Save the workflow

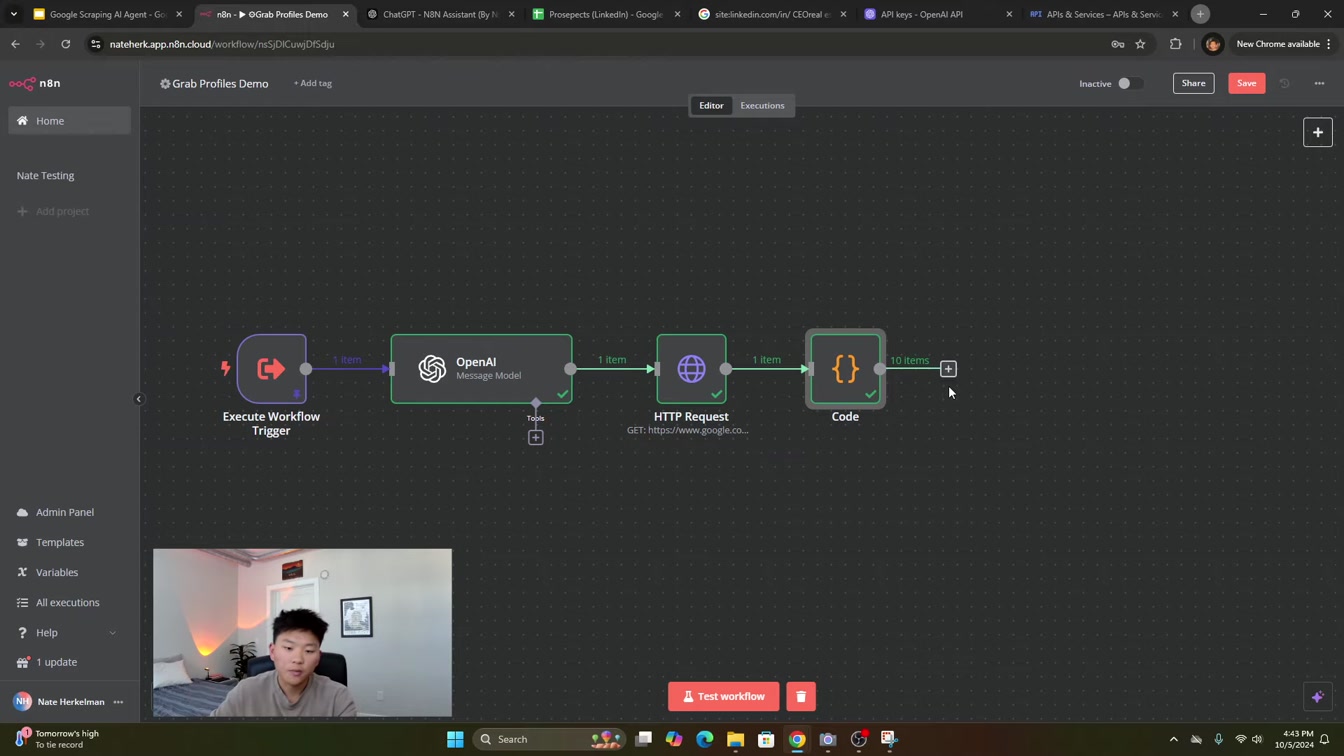point(1246,84)
